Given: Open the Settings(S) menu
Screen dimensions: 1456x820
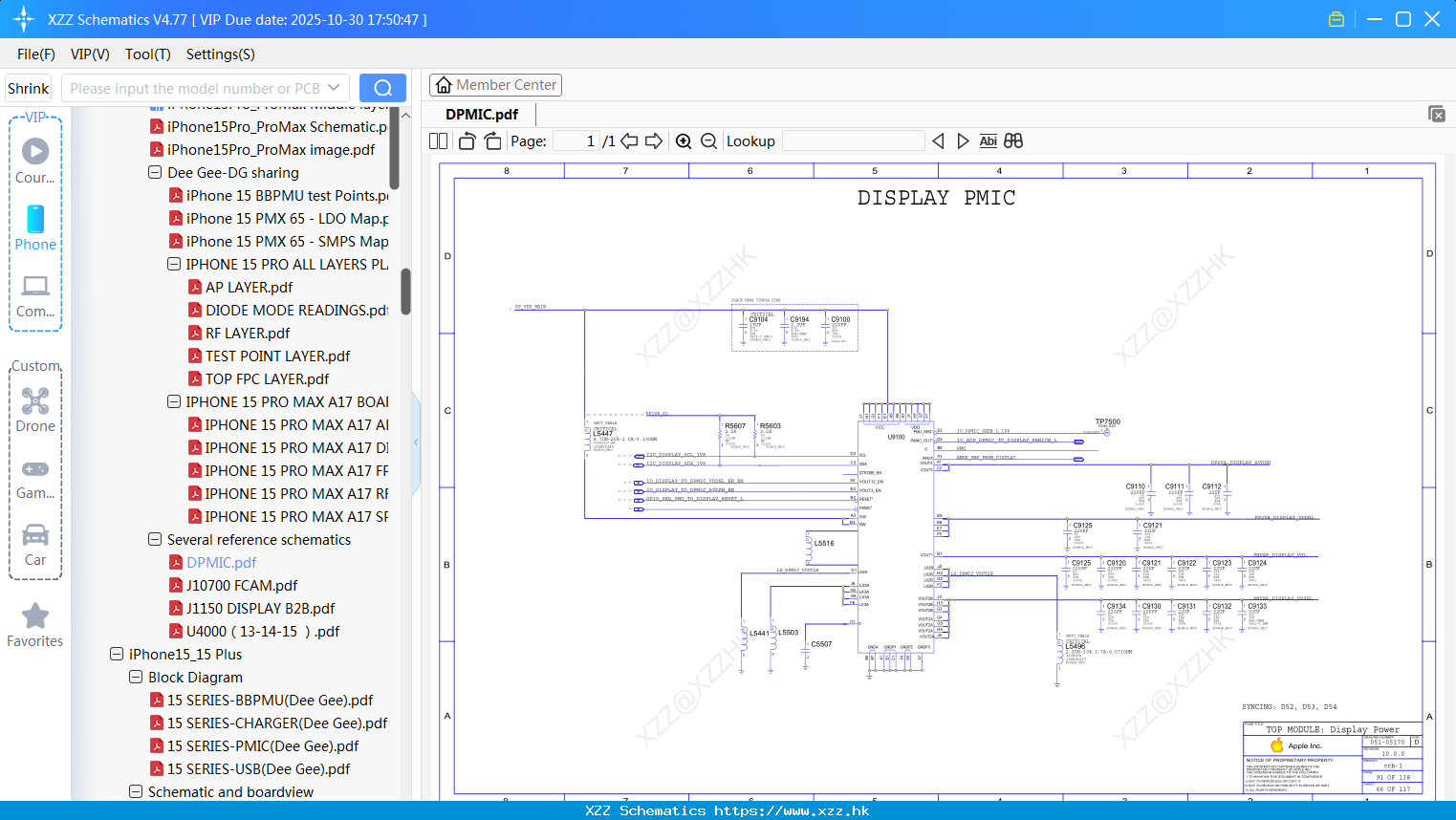Looking at the screenshot, I should (221, 54).
